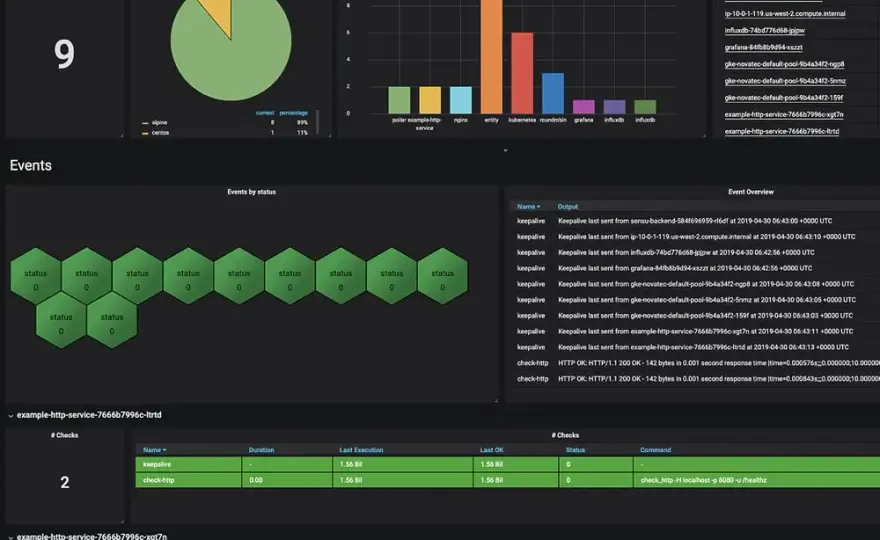Open the gke-novatec-default-pool-9b4a34f2-5nmz link
The height and width of the screenshot is (540, 880).
pos(785,81)
